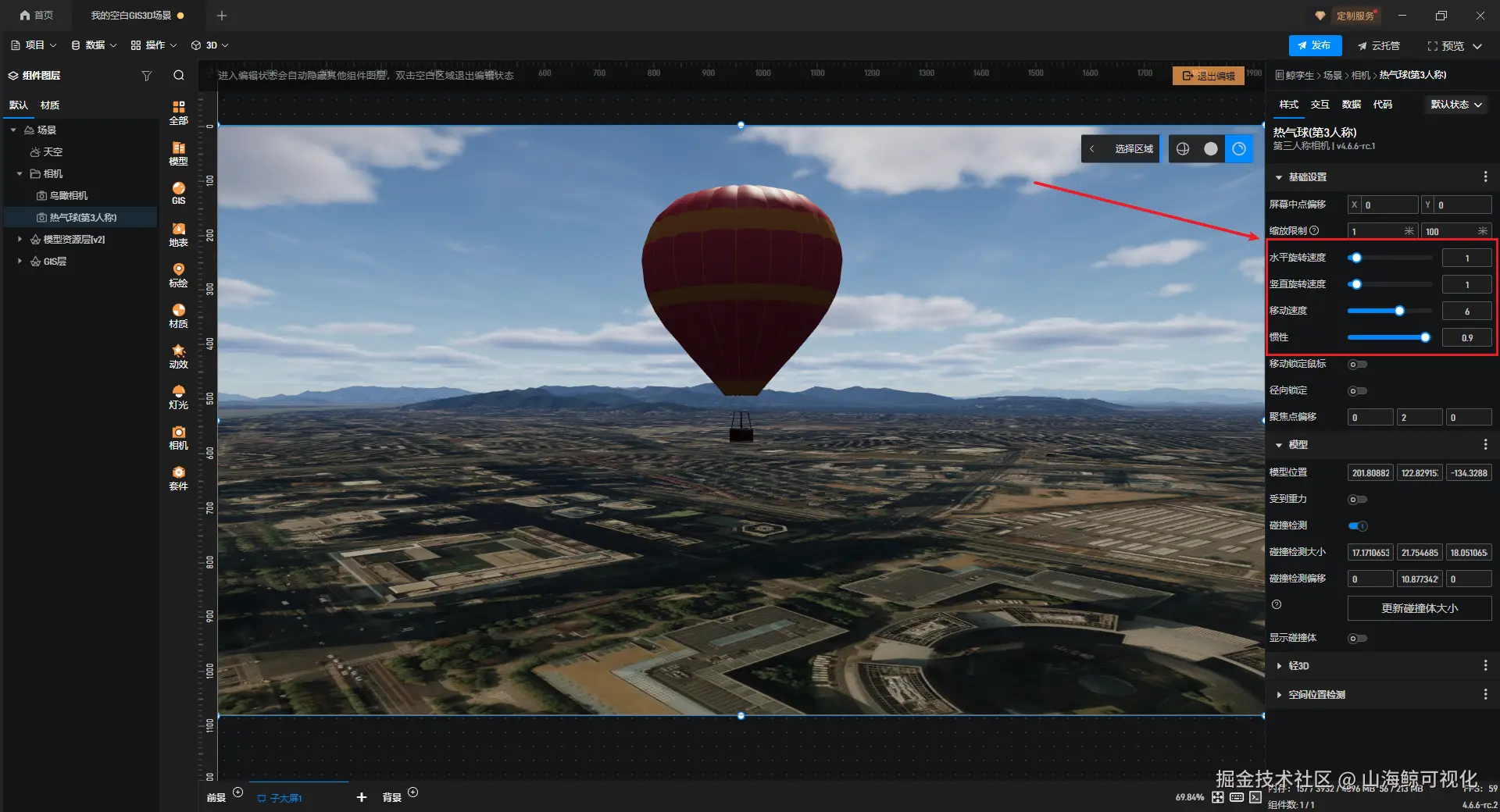1500x812 pixels.
Task: Switch to the 交互 tab
Action: [x=1320, y=105]
